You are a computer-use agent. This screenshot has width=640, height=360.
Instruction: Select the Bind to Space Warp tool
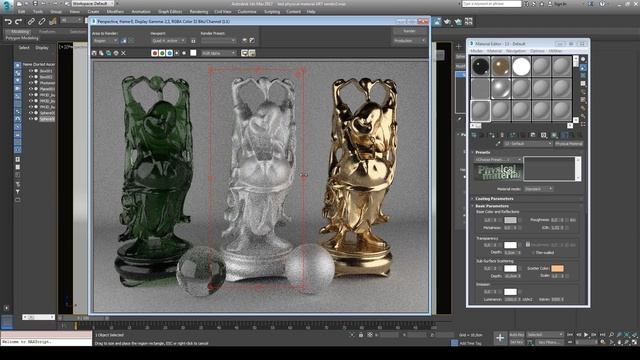[52, 21]
